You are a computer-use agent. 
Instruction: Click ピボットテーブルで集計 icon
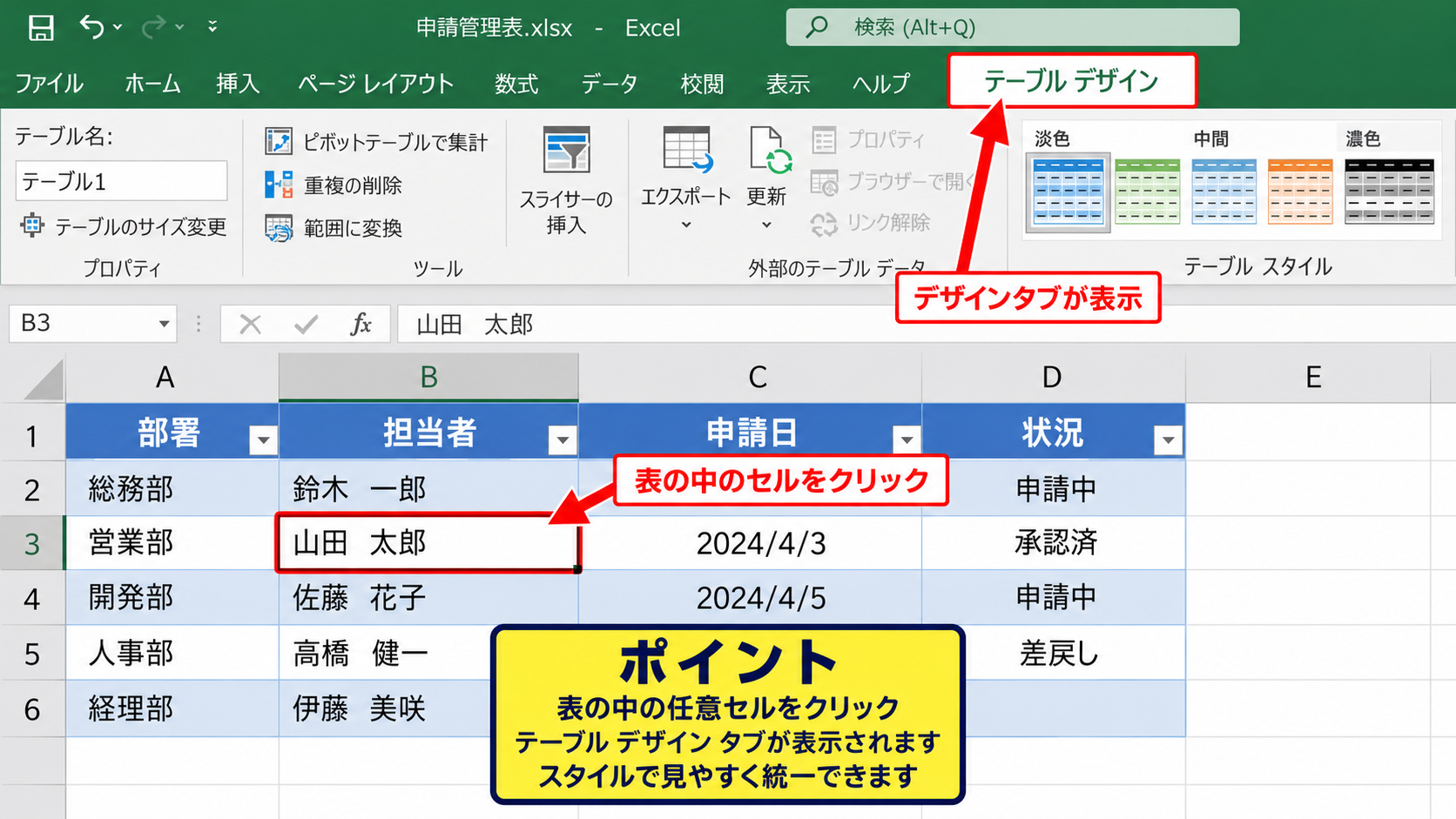(279, 141)
